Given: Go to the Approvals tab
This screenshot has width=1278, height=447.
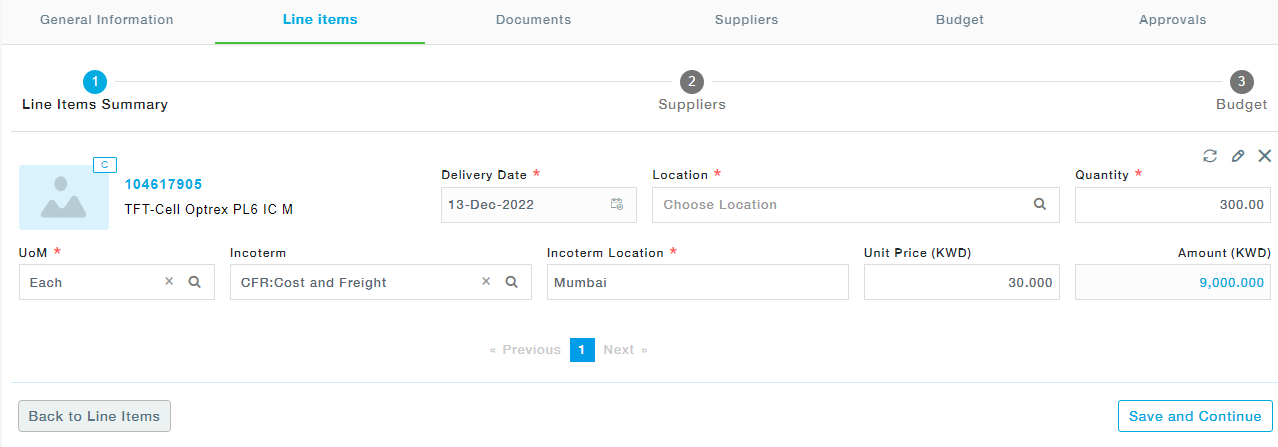Looking at the screenshot, I should coord(1172,20).
